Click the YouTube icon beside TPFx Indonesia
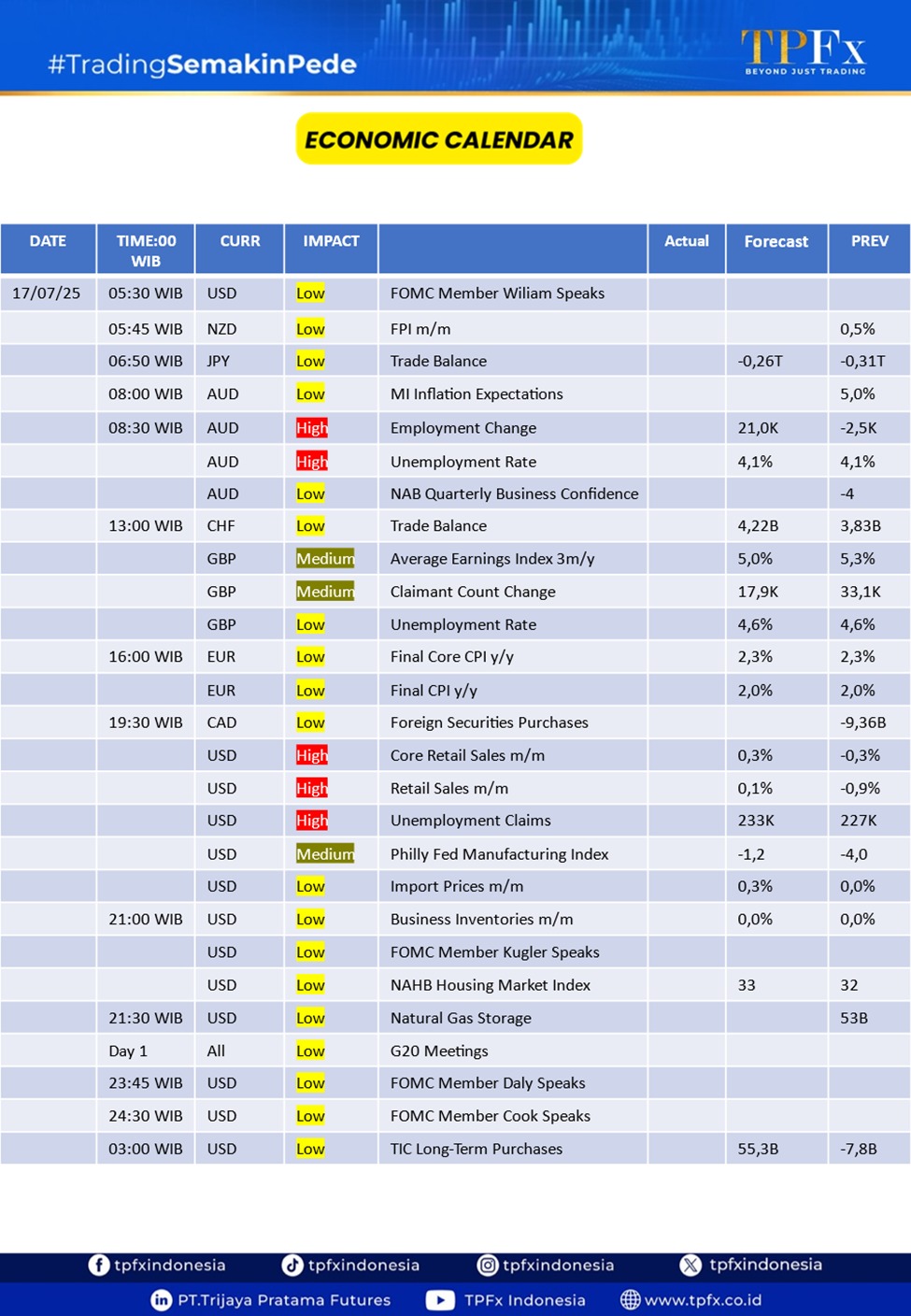This screenshot has width=911, height=1316. (x=440, y=1300)
